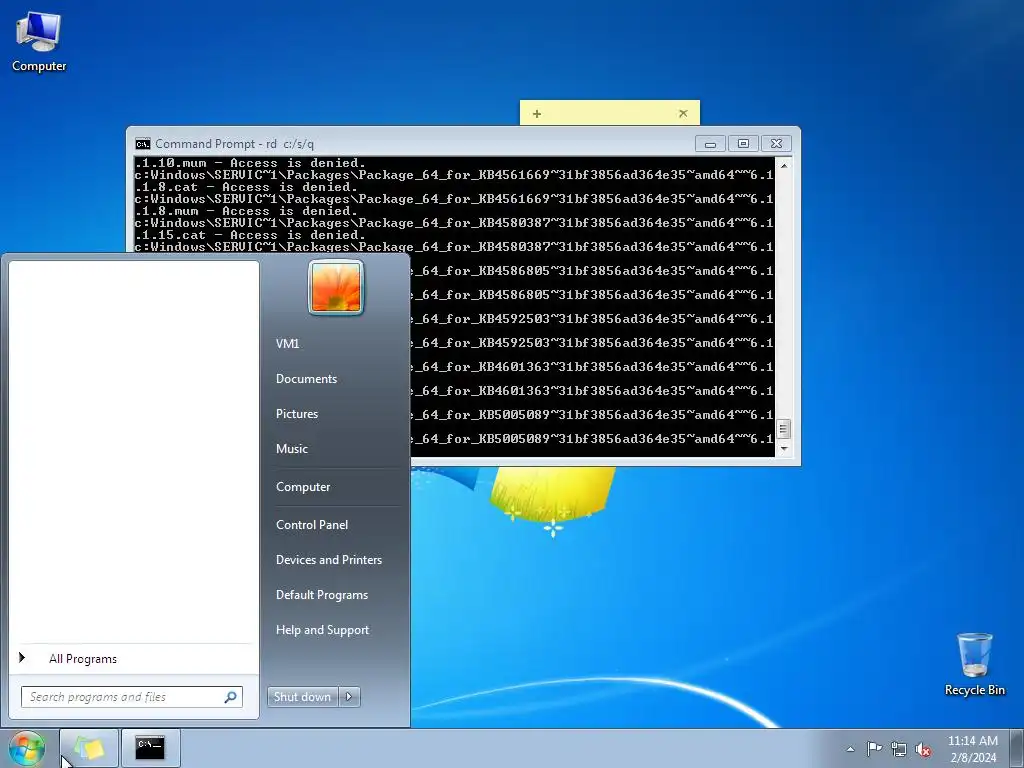1024x768 pixels.
Task: Open Computer from Start menu
Action: [x=303, y=487]
